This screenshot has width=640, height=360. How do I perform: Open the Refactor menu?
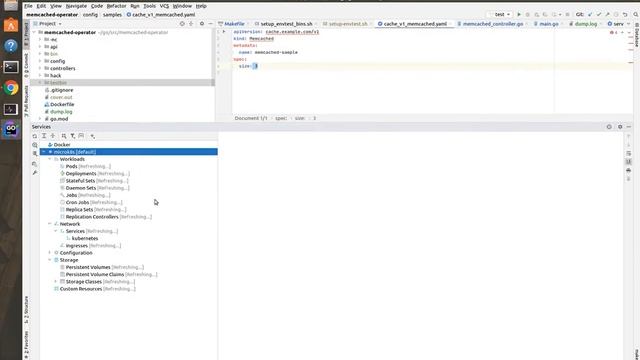(x=117, y=6)
